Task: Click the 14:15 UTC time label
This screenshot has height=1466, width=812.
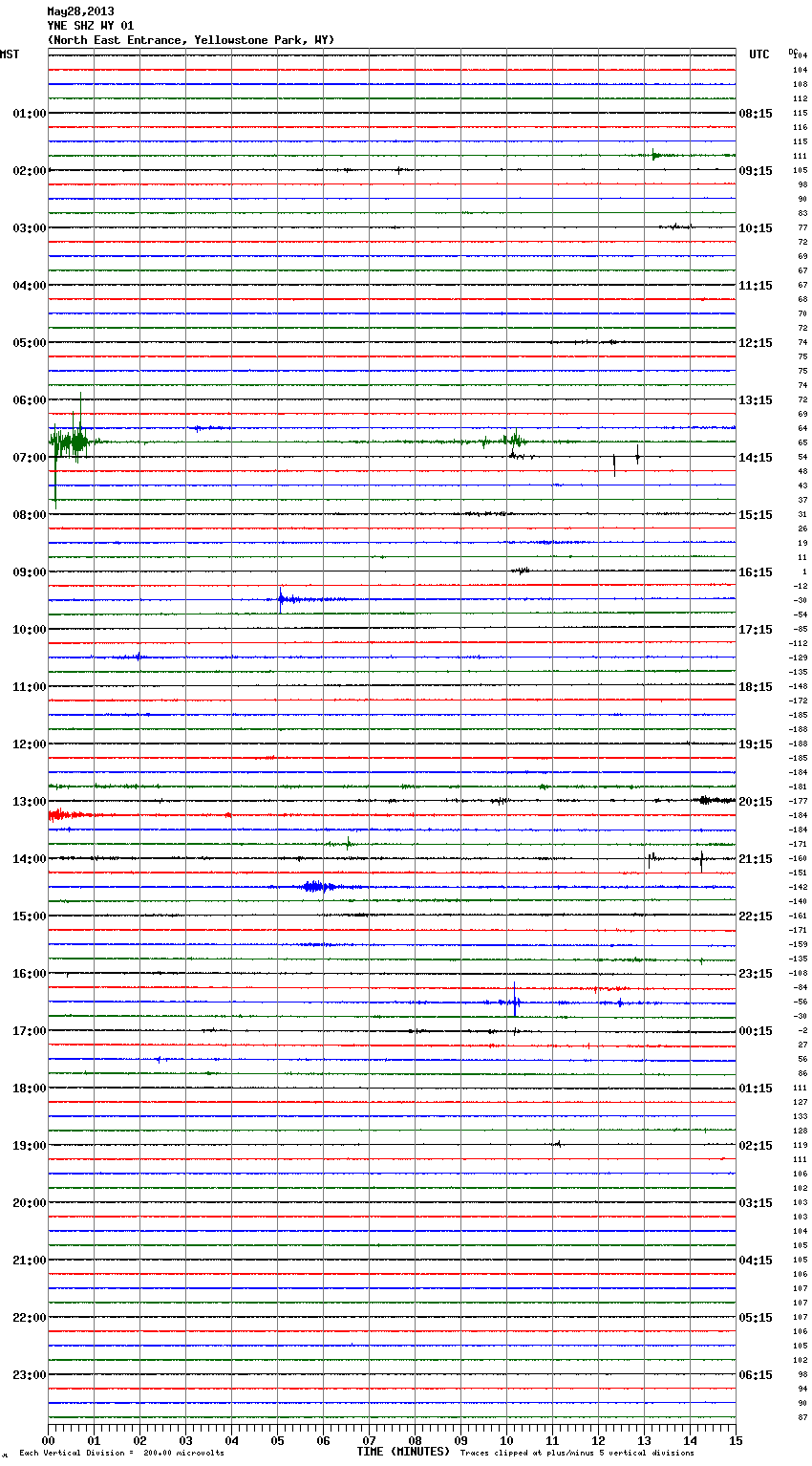Action: pos(756,458)
